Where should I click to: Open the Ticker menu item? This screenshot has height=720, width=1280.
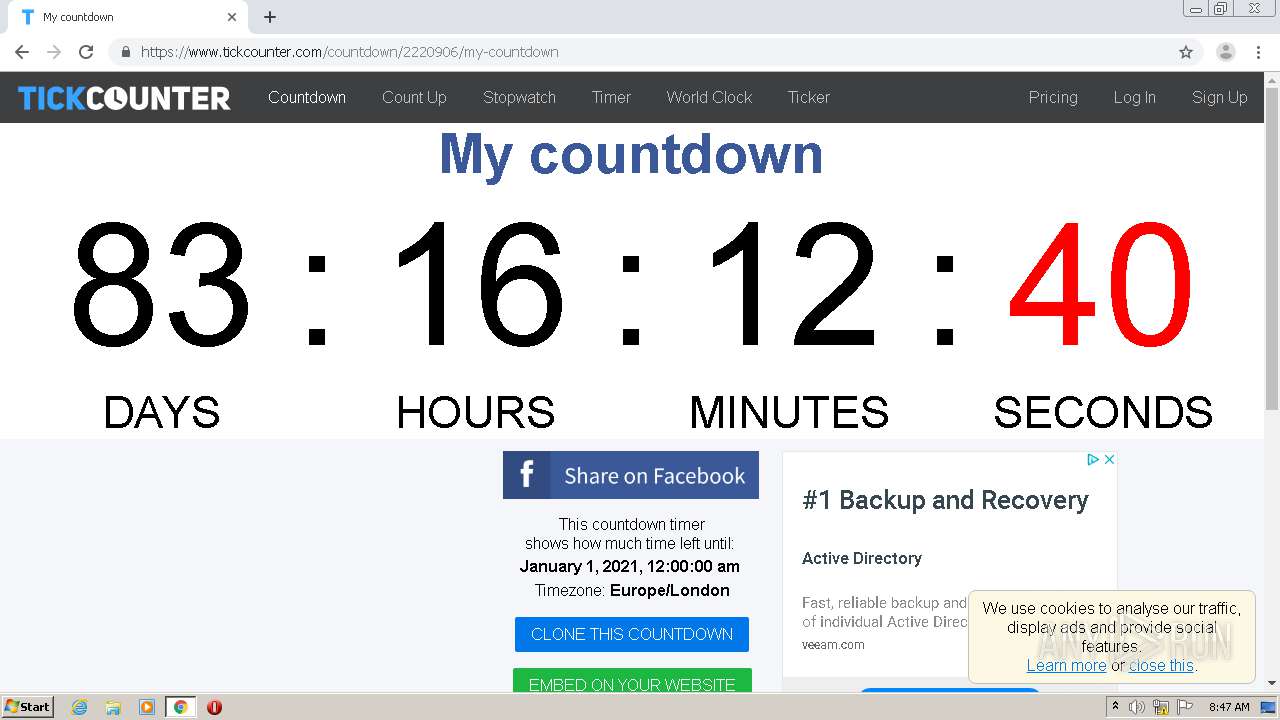pyautogui.click(x=809, y=97)
